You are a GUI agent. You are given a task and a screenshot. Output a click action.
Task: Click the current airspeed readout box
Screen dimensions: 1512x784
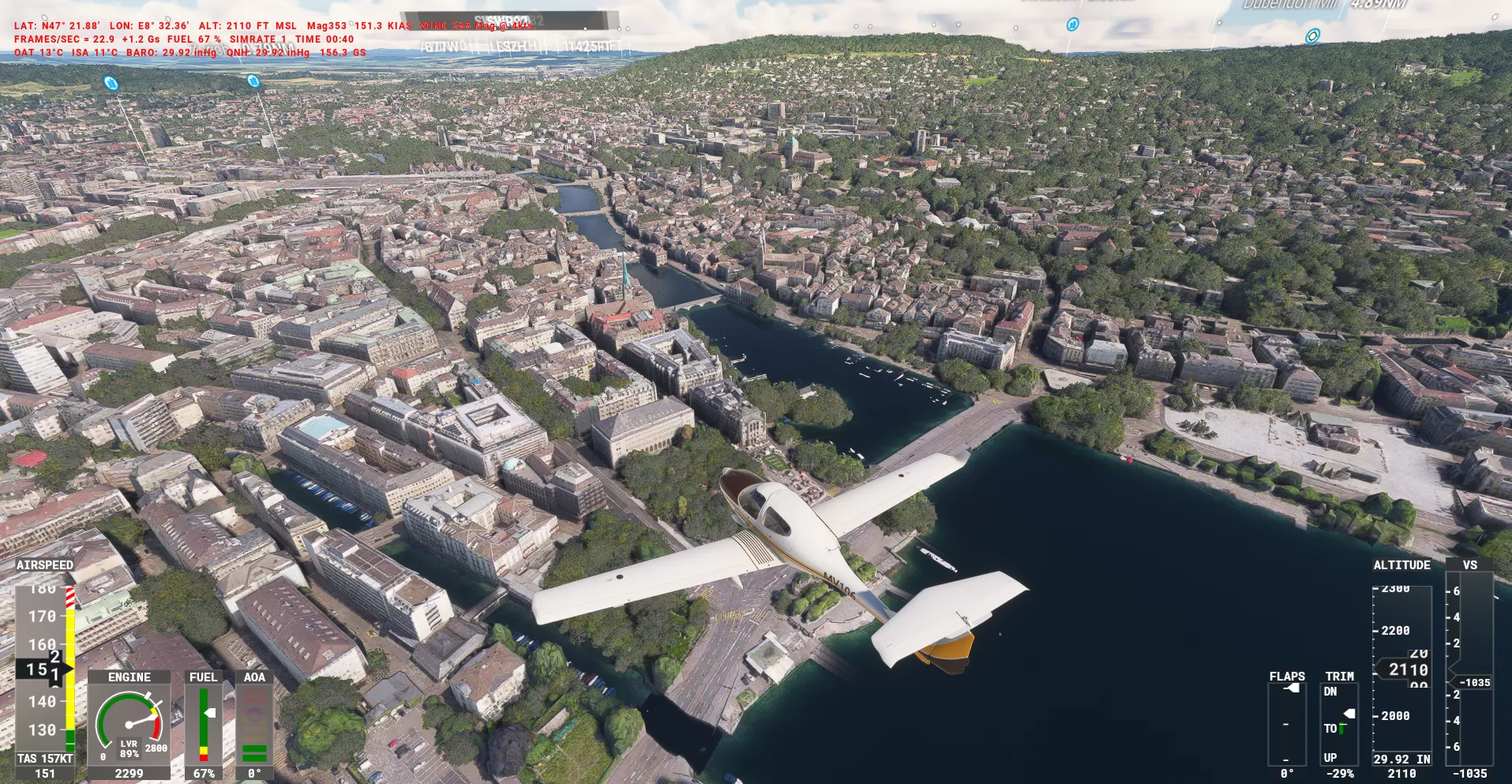click(x=43, y=670)
